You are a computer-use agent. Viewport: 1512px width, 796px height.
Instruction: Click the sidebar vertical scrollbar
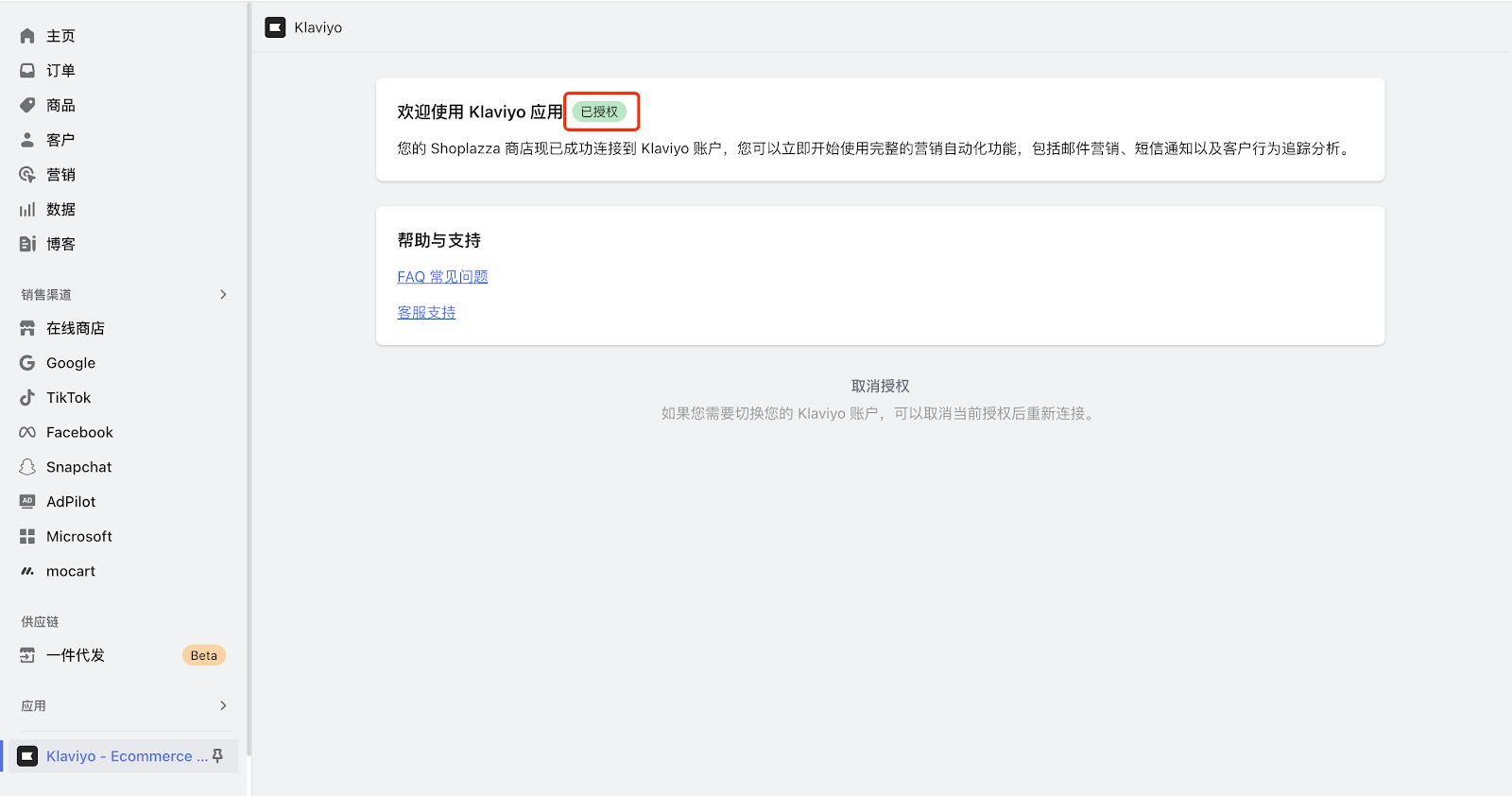point(249,378)
